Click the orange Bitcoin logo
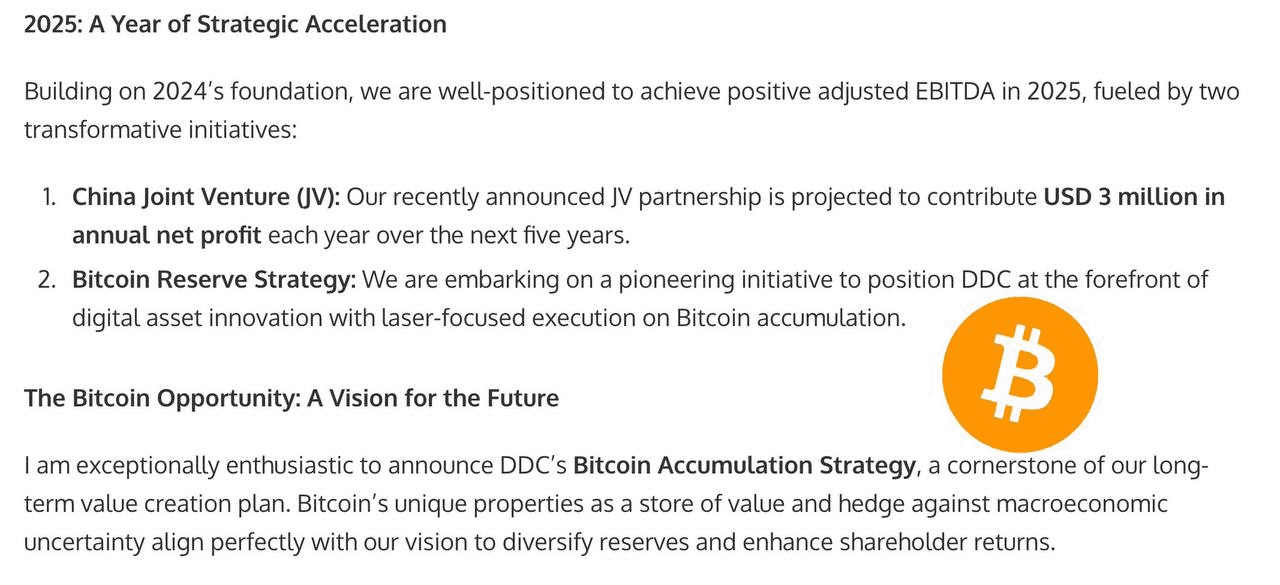The image size is (1280, 585). click(x=1020, y=374)
